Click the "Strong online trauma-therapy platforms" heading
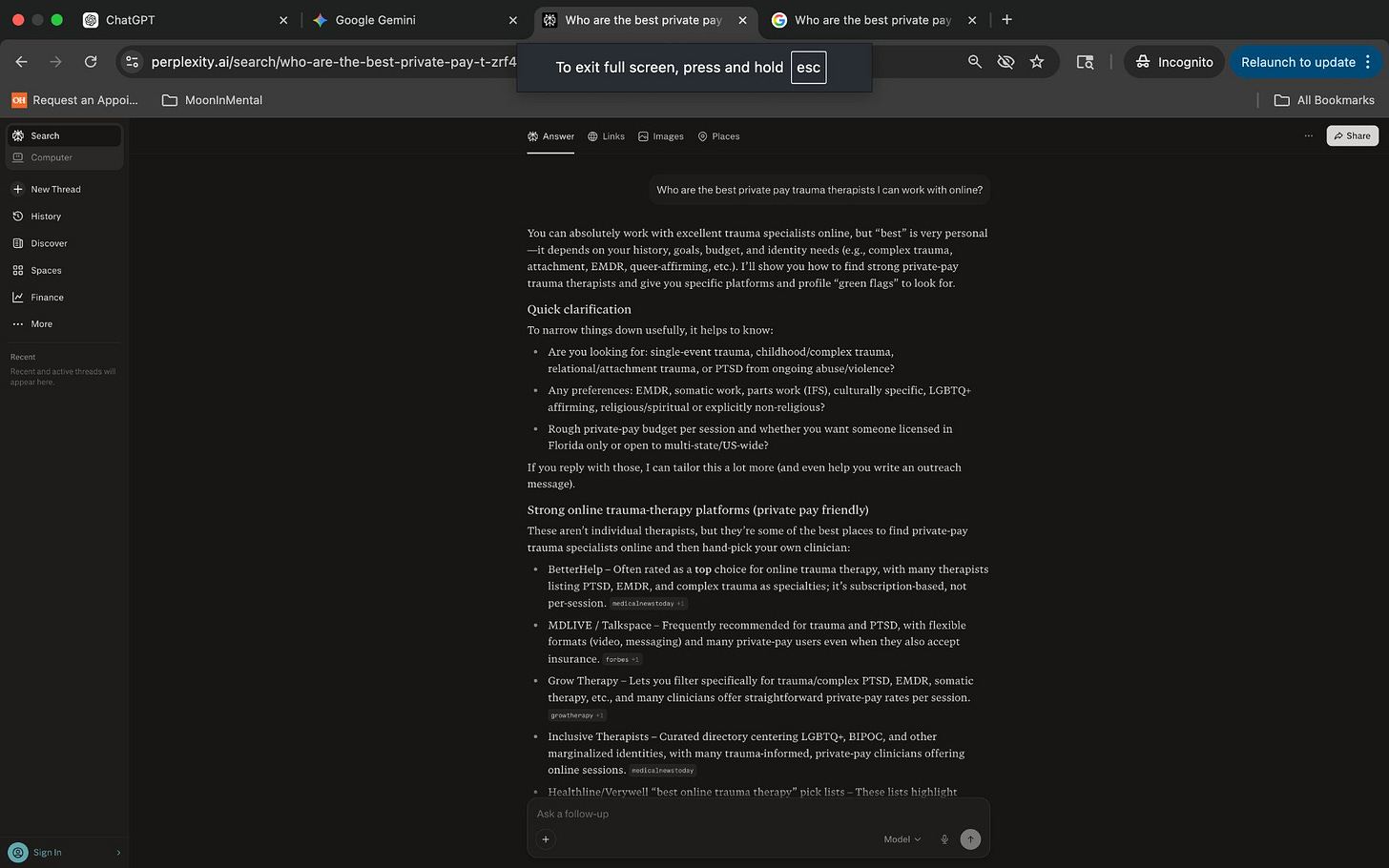The height and width of the screenshot is (868, 1389). [698, 509]
